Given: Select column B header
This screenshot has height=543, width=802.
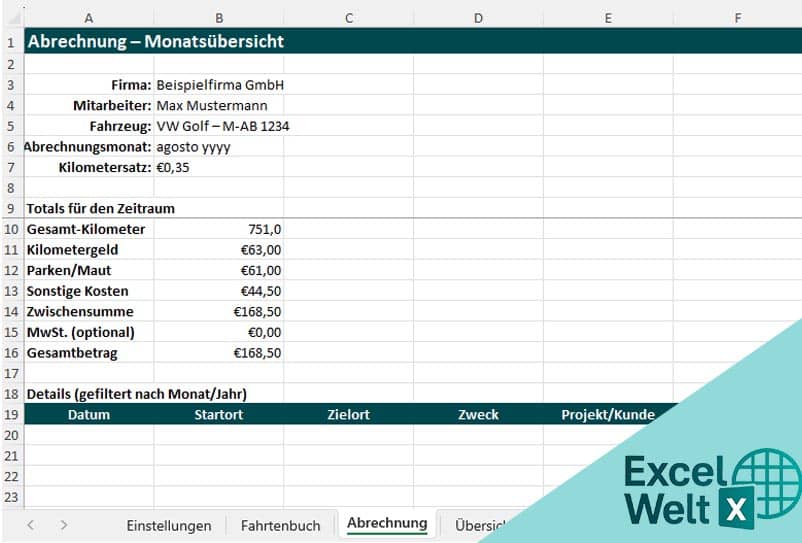Looking at the screenshot, I should [x=219, y=18].
